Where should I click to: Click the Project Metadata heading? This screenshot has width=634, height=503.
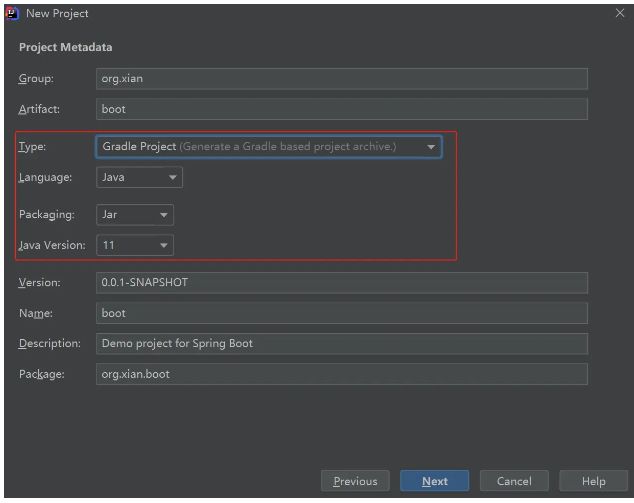tap(66, 47)
